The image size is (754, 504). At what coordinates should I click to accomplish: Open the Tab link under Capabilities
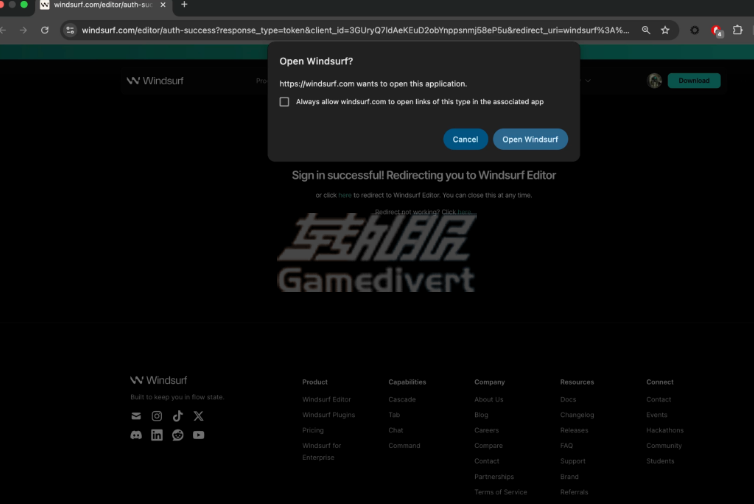tap(394, 415)
